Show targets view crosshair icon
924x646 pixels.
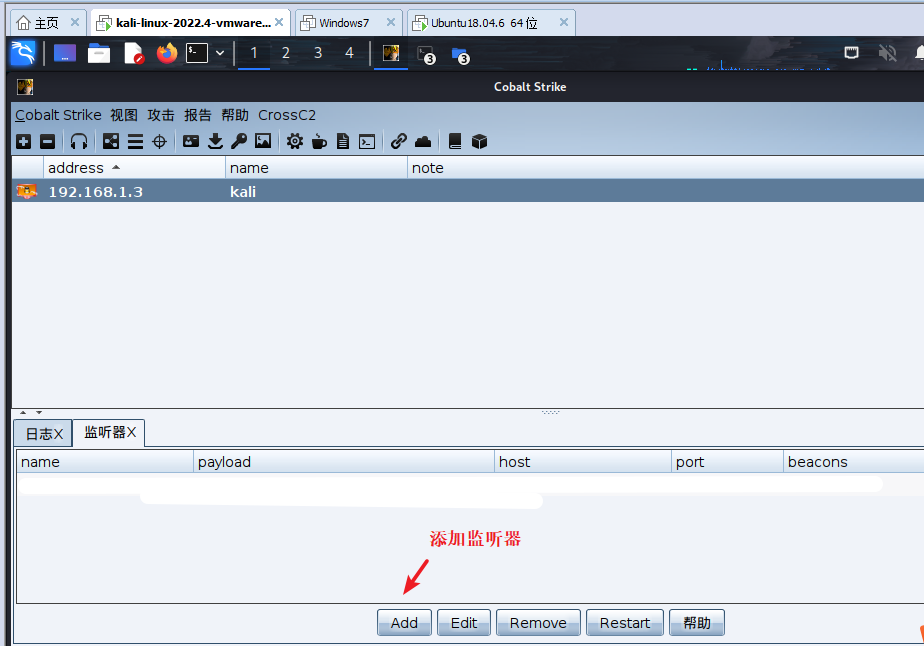click(x=160, y=141)
